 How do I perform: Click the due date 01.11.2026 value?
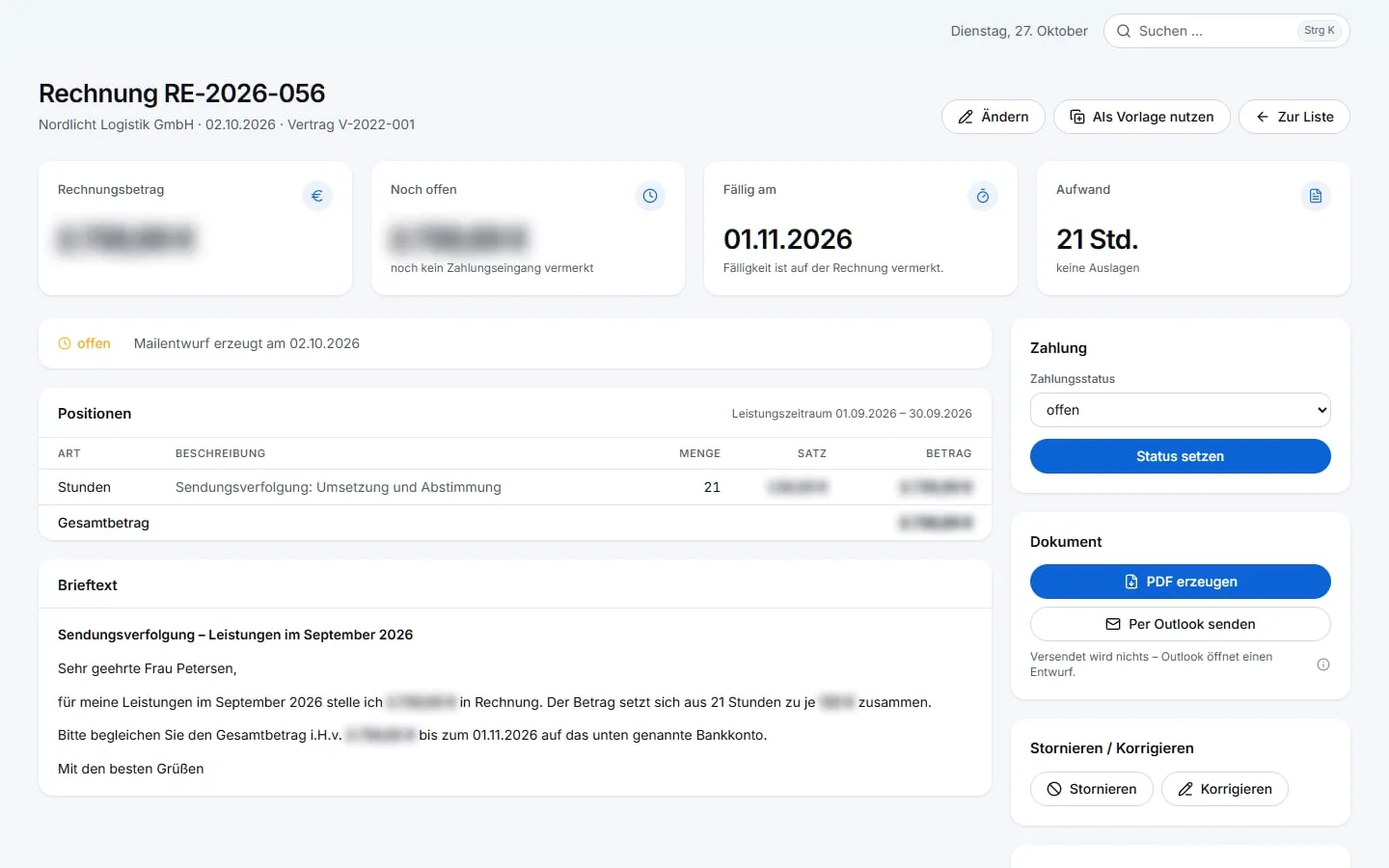pos(788,239)
